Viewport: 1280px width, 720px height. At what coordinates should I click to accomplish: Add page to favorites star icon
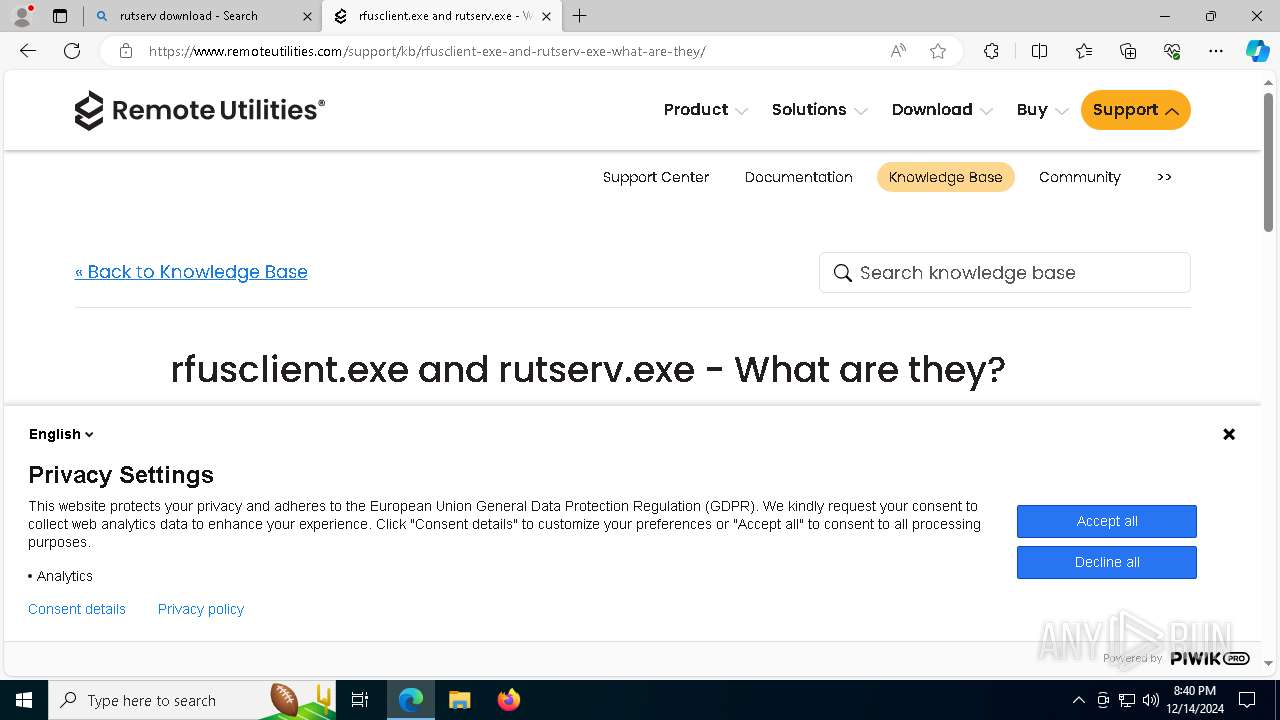(938, 51)
